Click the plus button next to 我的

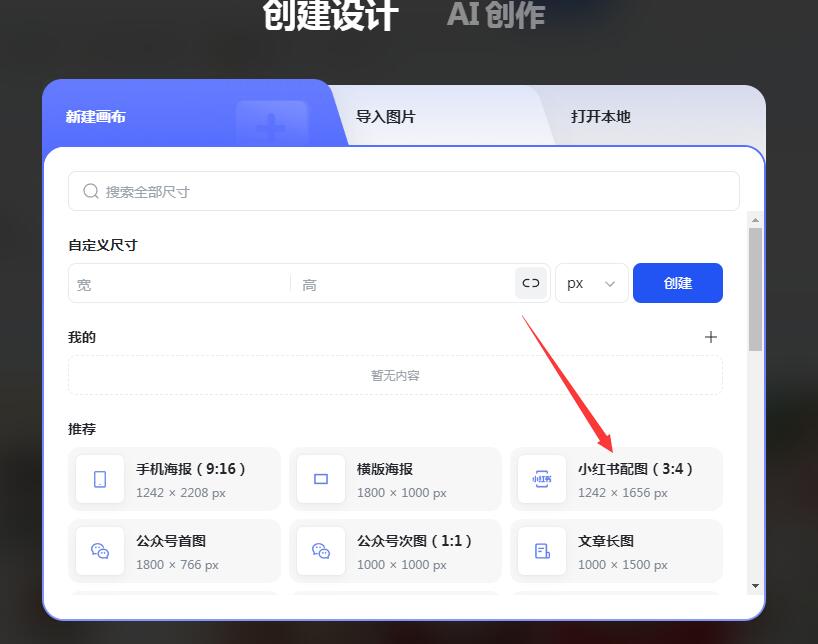(x=711, y=337)
